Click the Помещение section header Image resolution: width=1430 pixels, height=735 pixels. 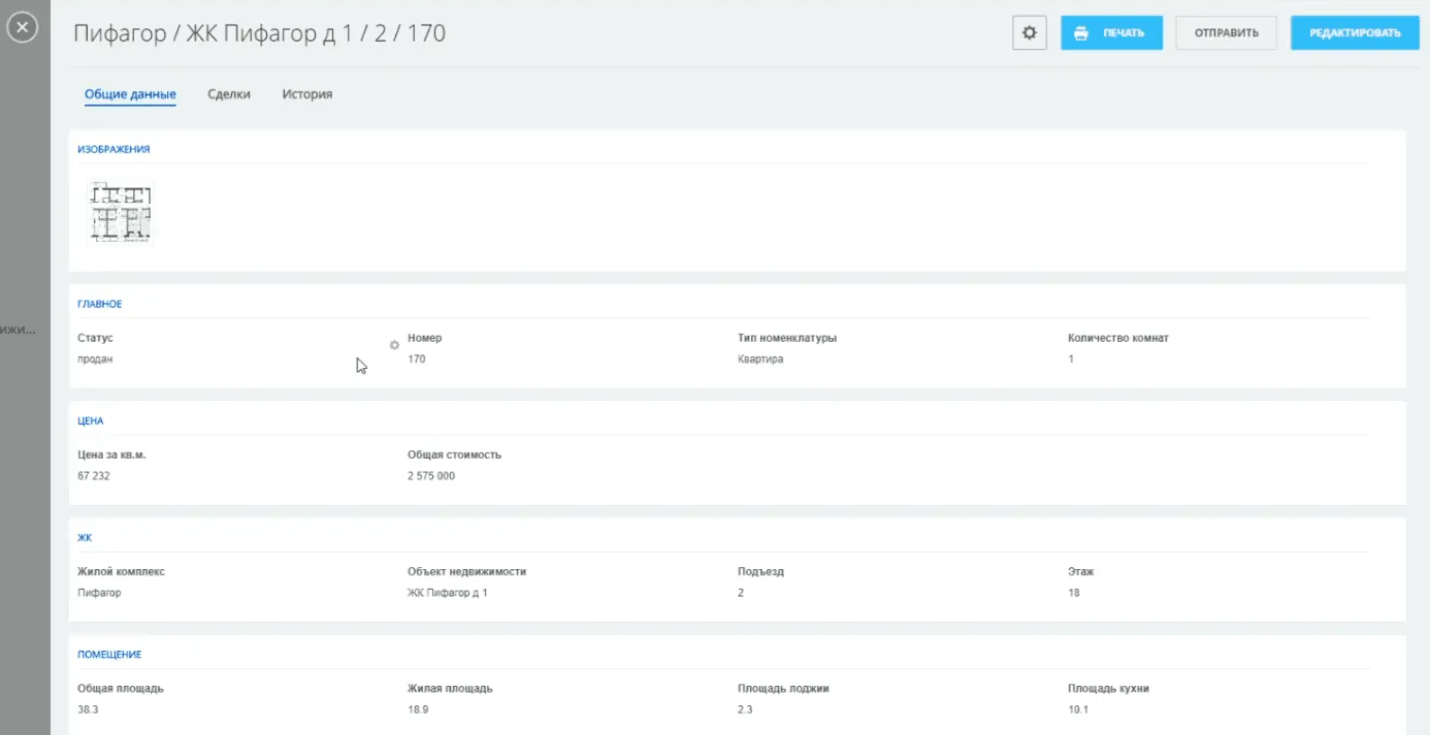[110, 655]
